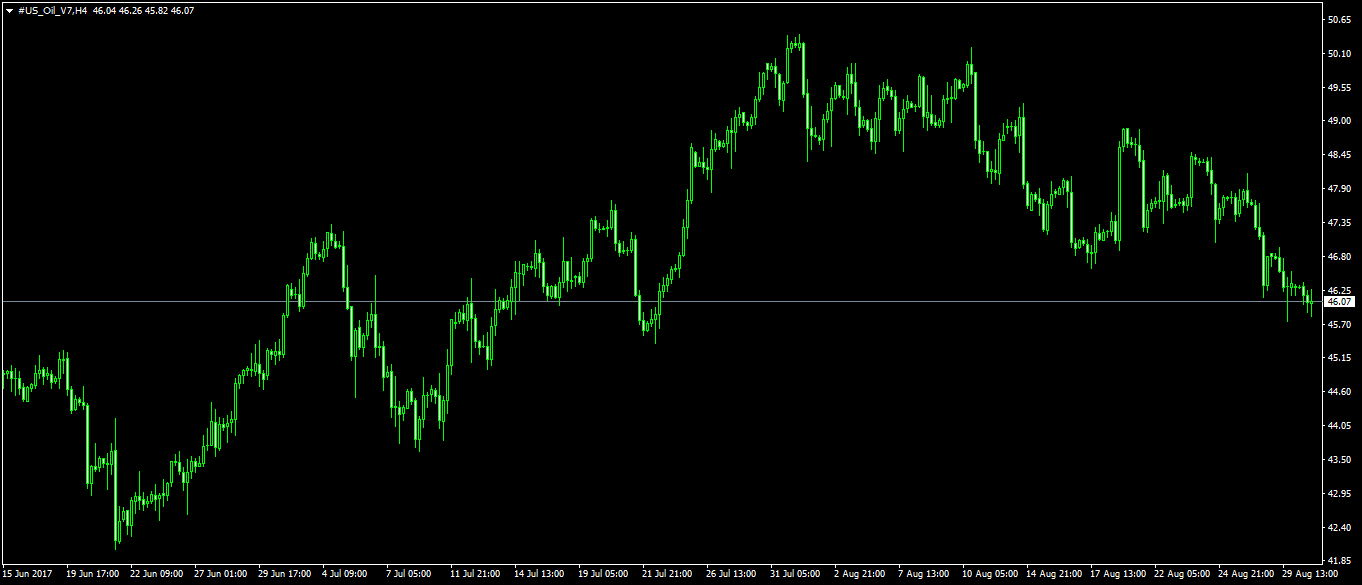The height and width of the screenshot is (585, 1362).
Task: Click the 42.95 price axis label
Action: pyautogui.click(x=1340, y=494)
